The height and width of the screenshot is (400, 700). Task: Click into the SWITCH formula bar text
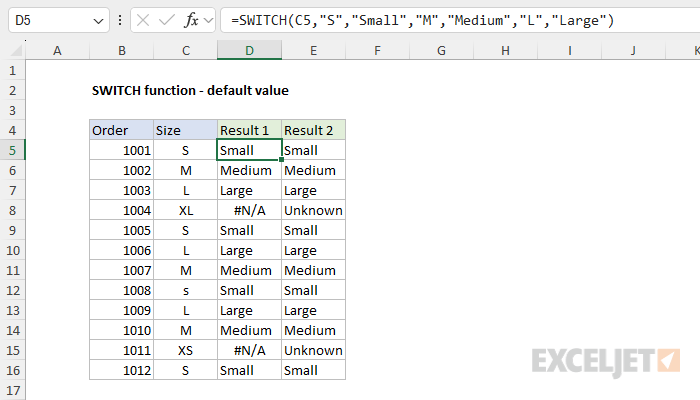(x=422, y=20)
